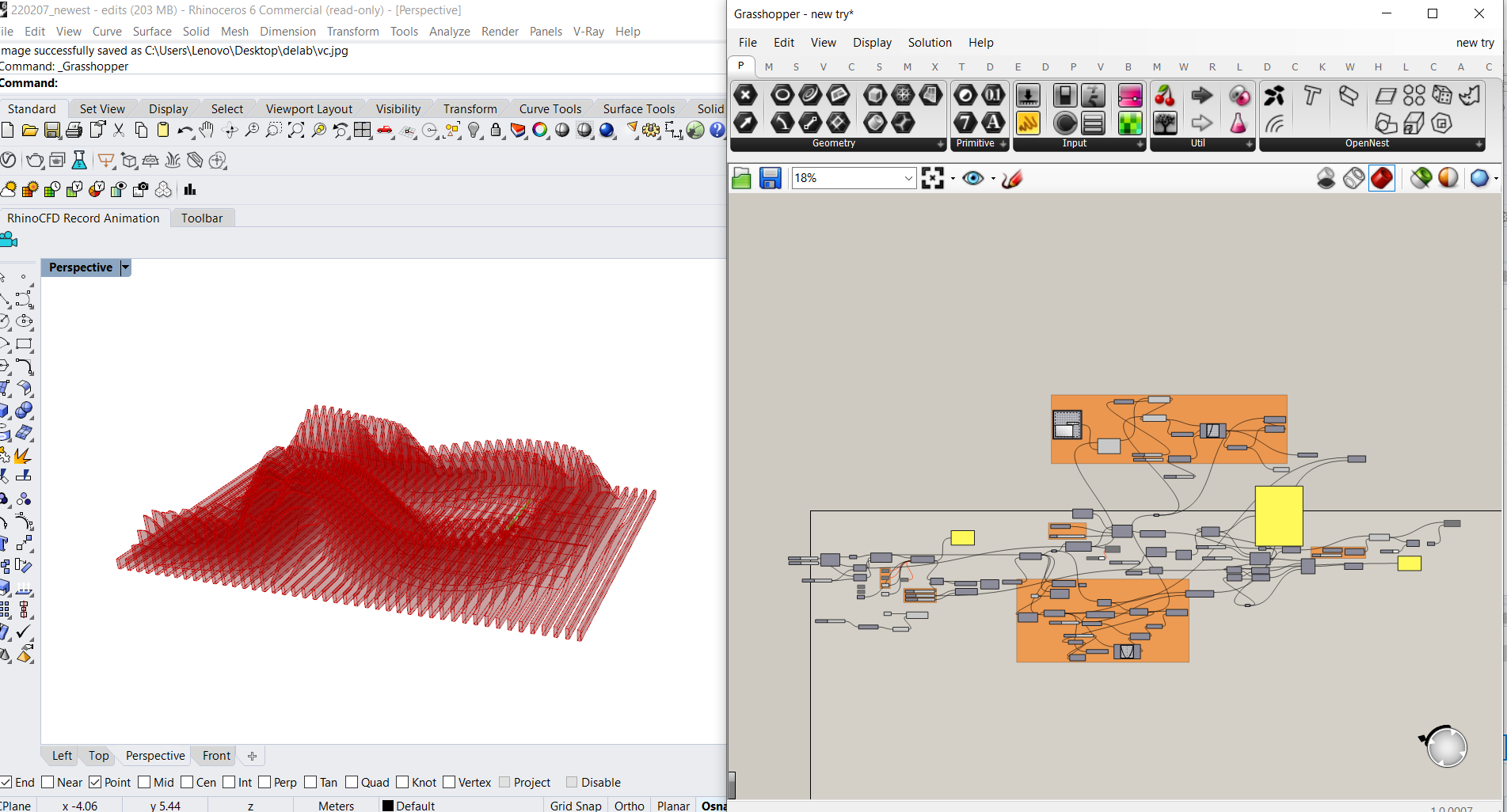
Task: Click the large yellow panel on canvas
Action: coord(1278,516)
